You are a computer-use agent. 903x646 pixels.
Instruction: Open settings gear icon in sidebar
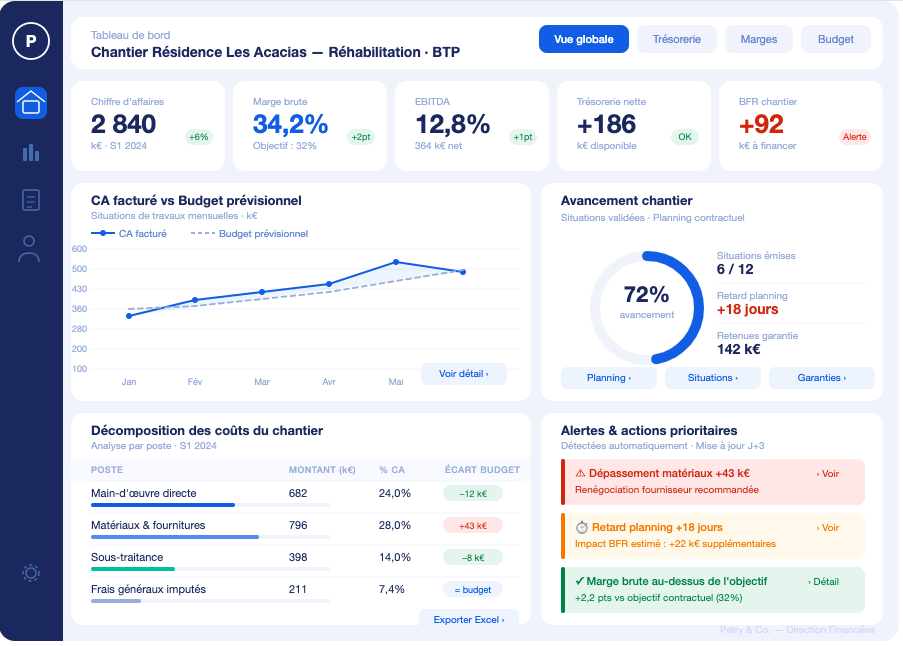coord(31,573)
